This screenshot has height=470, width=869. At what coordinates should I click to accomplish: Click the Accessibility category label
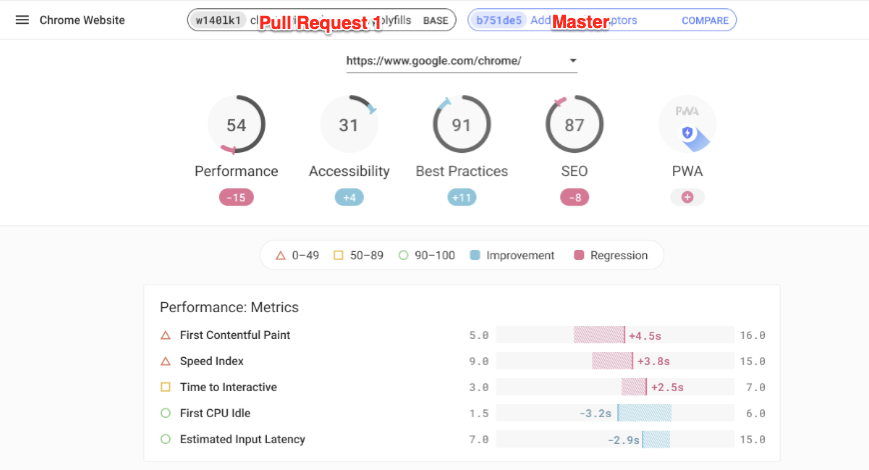(x=349, y=171)
